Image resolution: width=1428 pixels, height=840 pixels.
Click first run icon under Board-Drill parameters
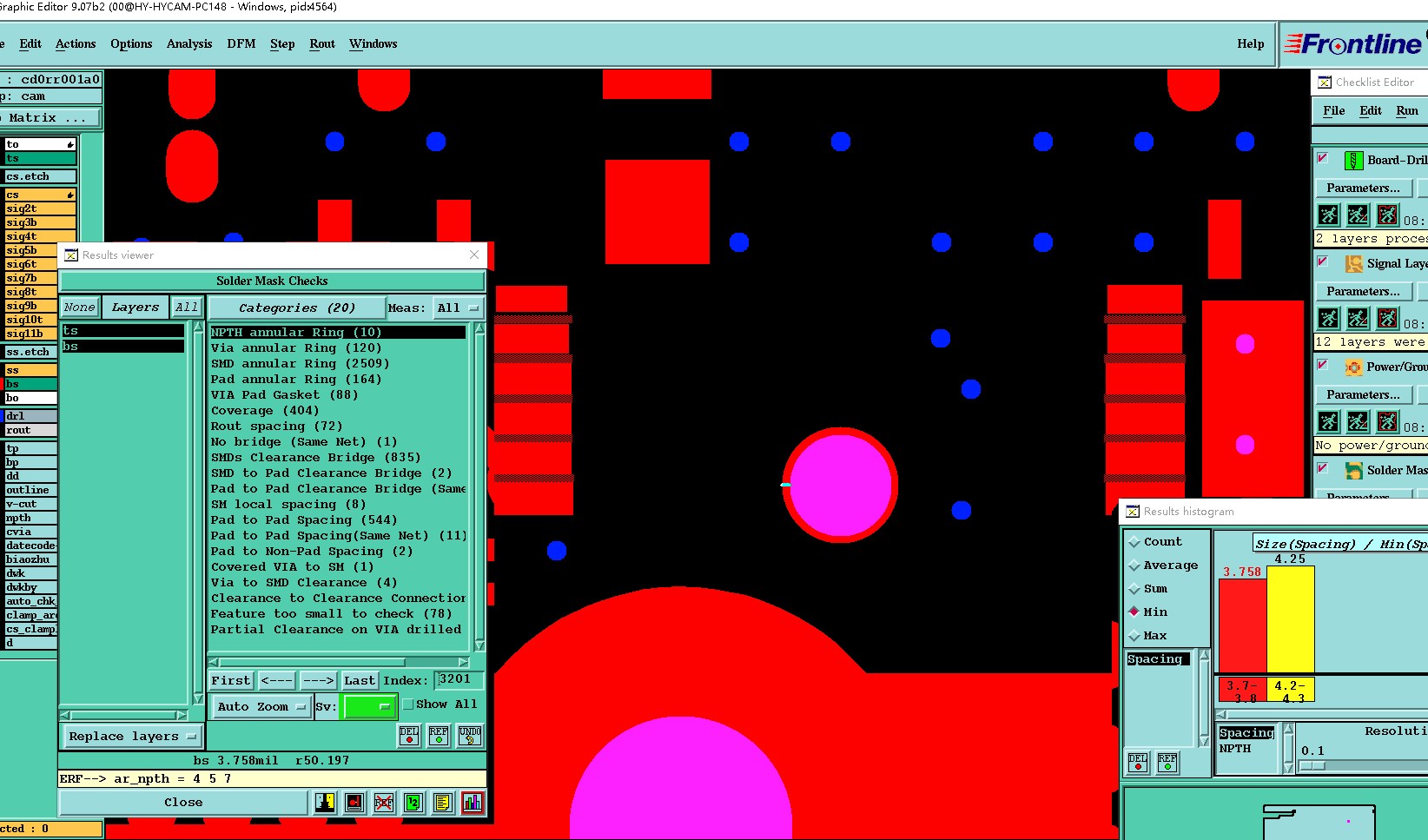point(1329,215)
